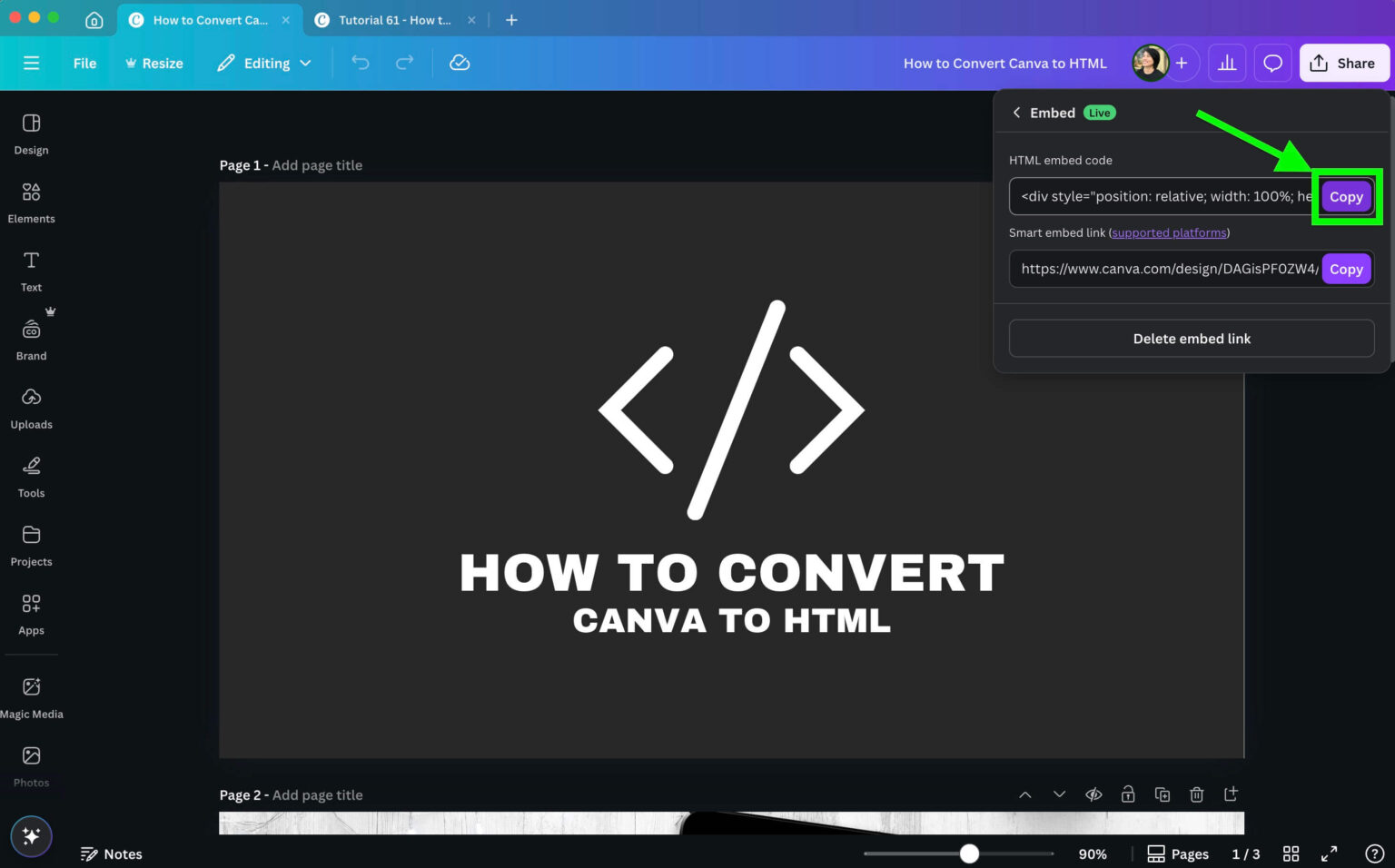The width and height of the screenshot is (1395, 868).
Task: Open the Brand panel
Action: 31,338
